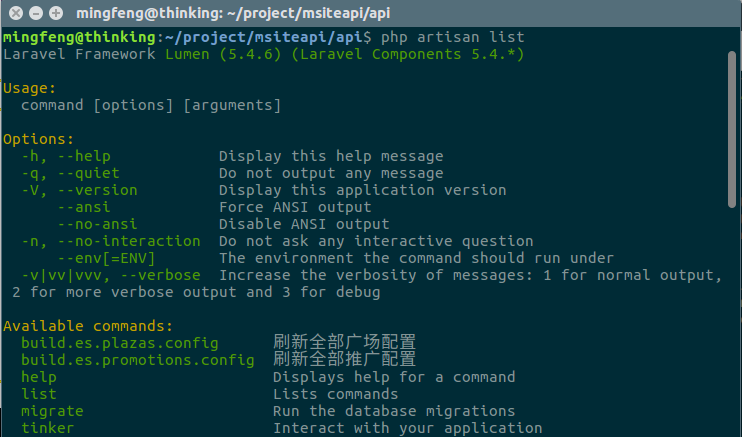
Task: Click the terminal vertical scrollbar thumb
Action: pos(732,129)
